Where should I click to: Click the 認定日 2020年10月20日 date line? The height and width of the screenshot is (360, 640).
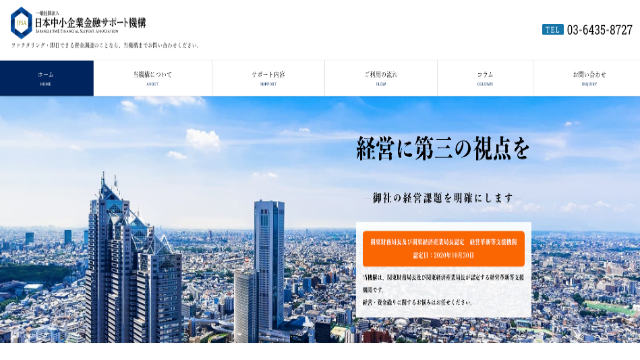(444, 256)
